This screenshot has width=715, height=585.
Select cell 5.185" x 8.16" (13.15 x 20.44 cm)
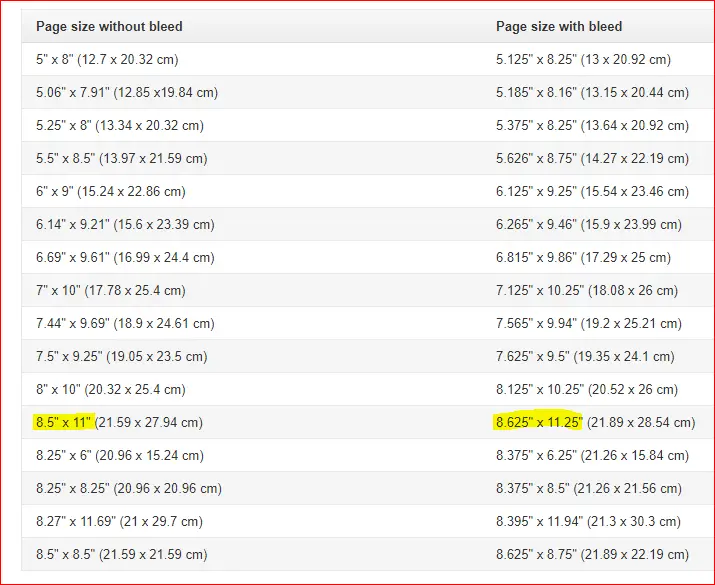pyautogui.click(x=592, y=92)
